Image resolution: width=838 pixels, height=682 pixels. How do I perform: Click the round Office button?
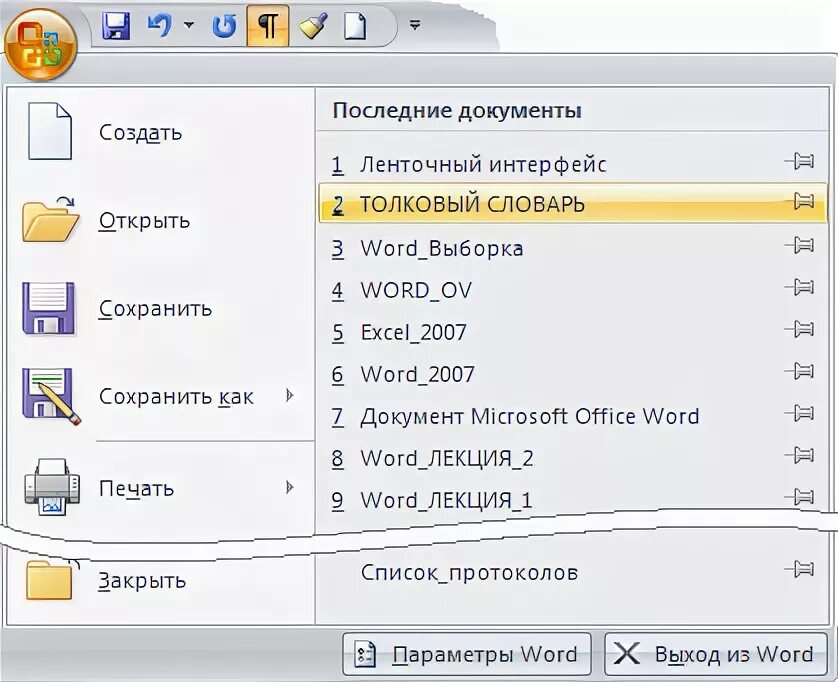(41, 44)
